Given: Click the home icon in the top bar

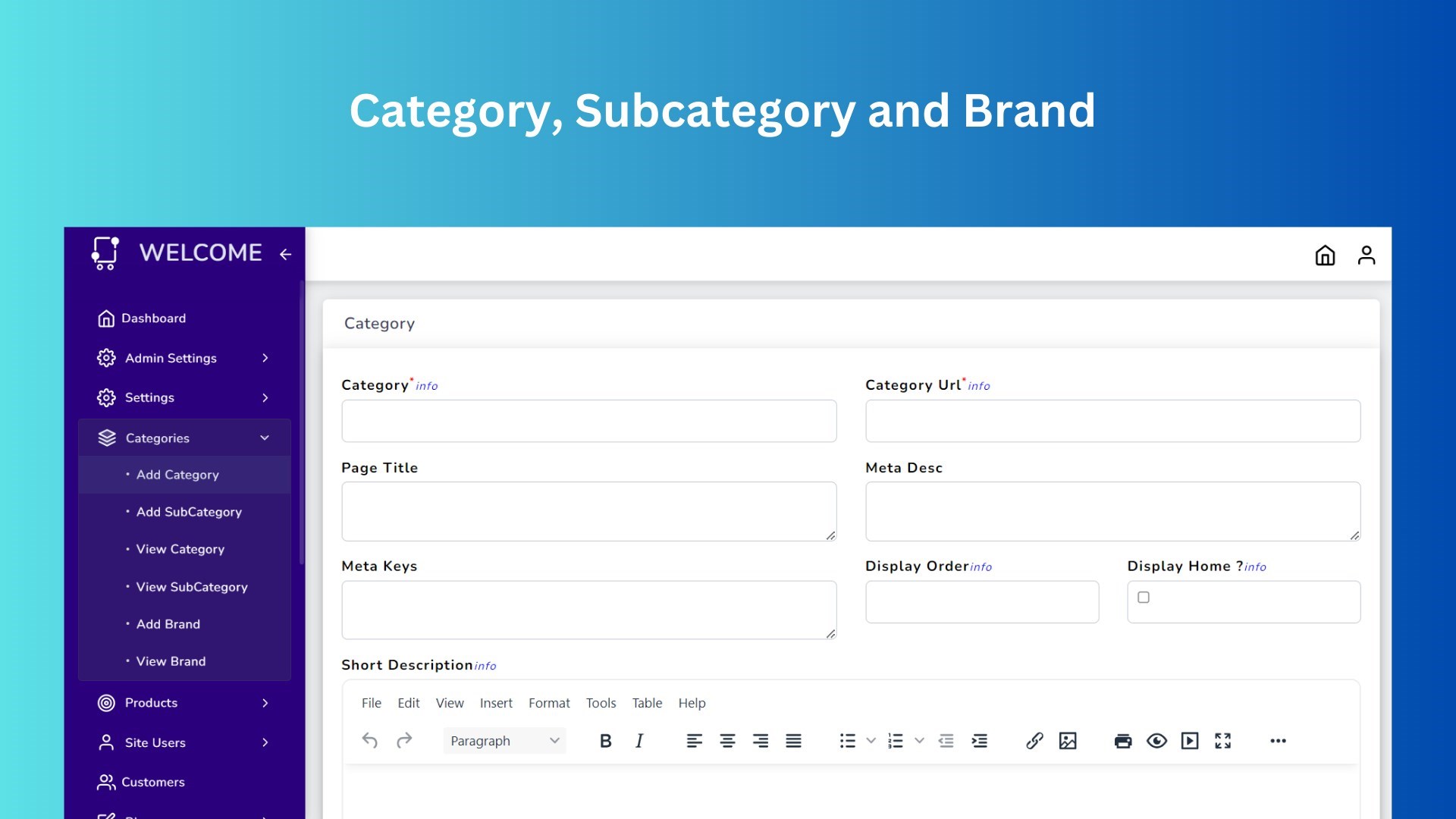Looking at the screenshot, I should (x=1325, y=256).
